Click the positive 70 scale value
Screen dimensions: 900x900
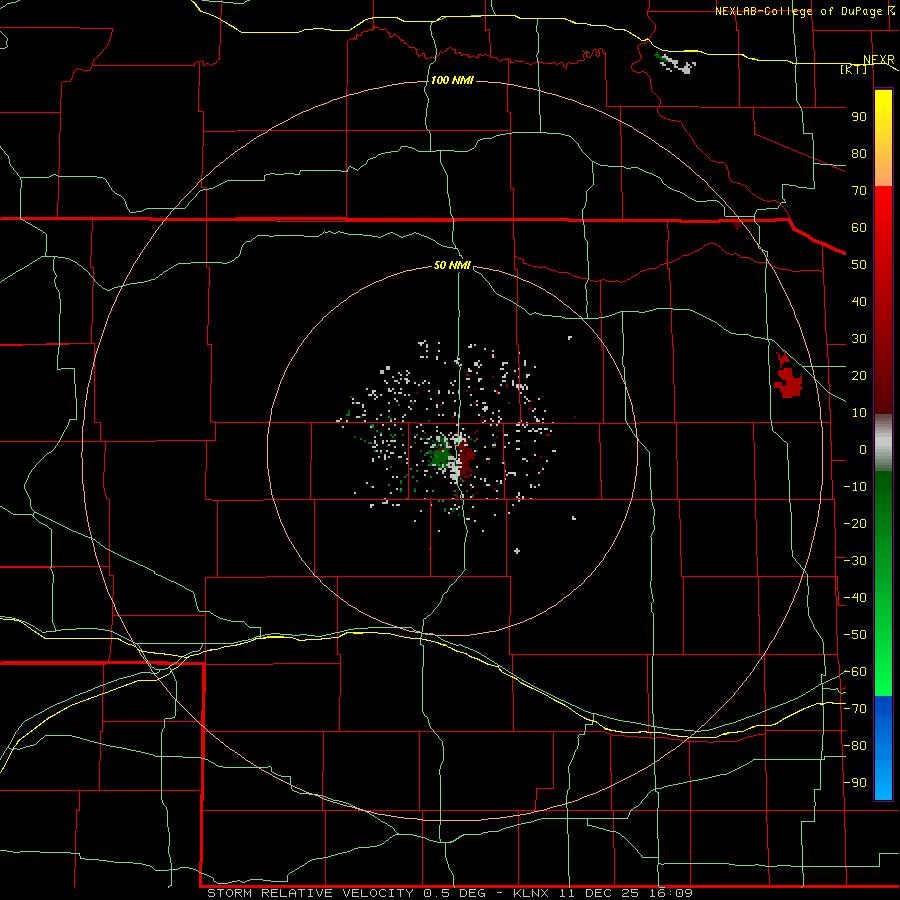pyautogui.click(x=859, y=191)
